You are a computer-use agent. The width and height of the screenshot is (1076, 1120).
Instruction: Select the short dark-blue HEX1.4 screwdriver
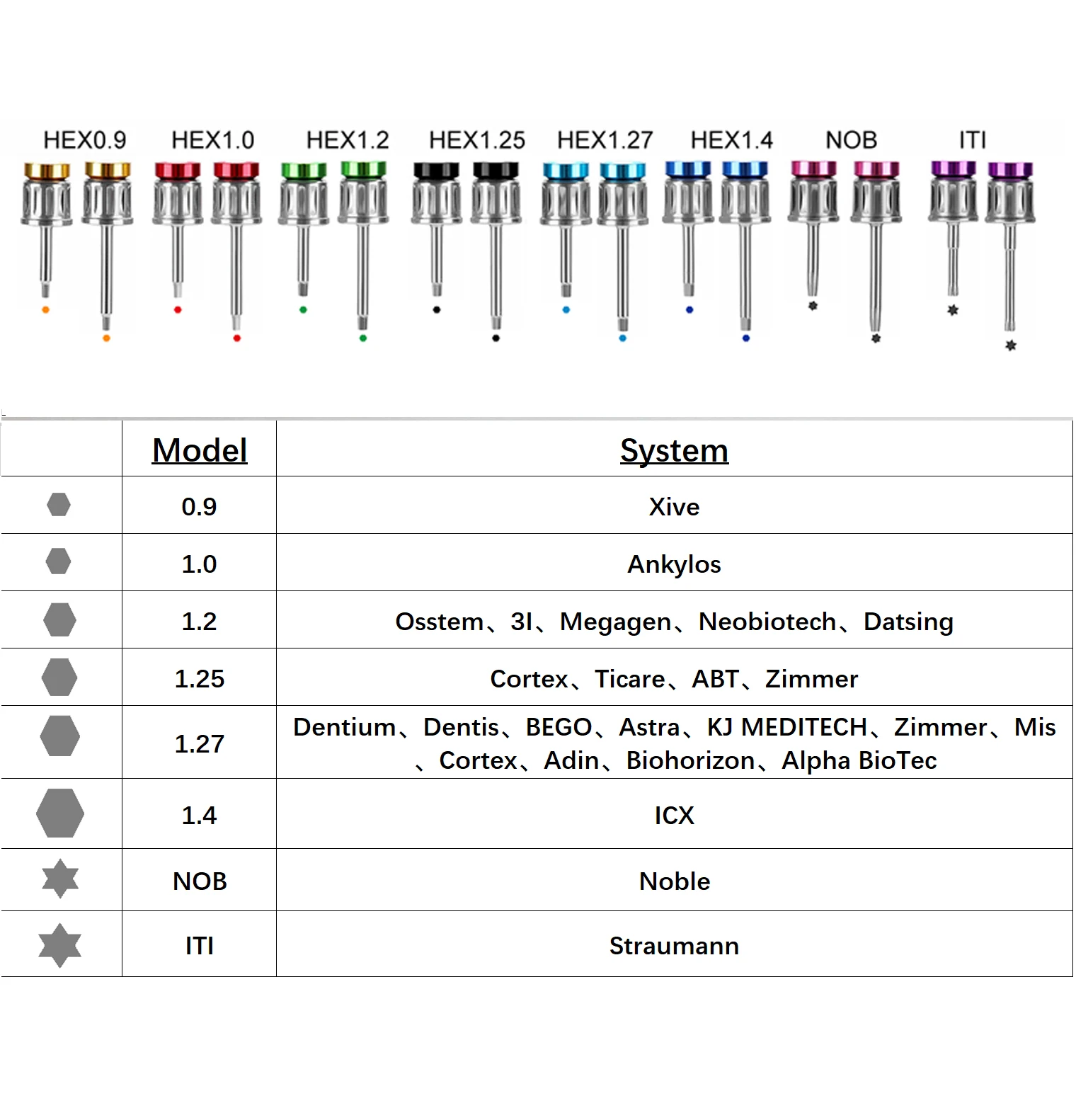tap(689, 229)
